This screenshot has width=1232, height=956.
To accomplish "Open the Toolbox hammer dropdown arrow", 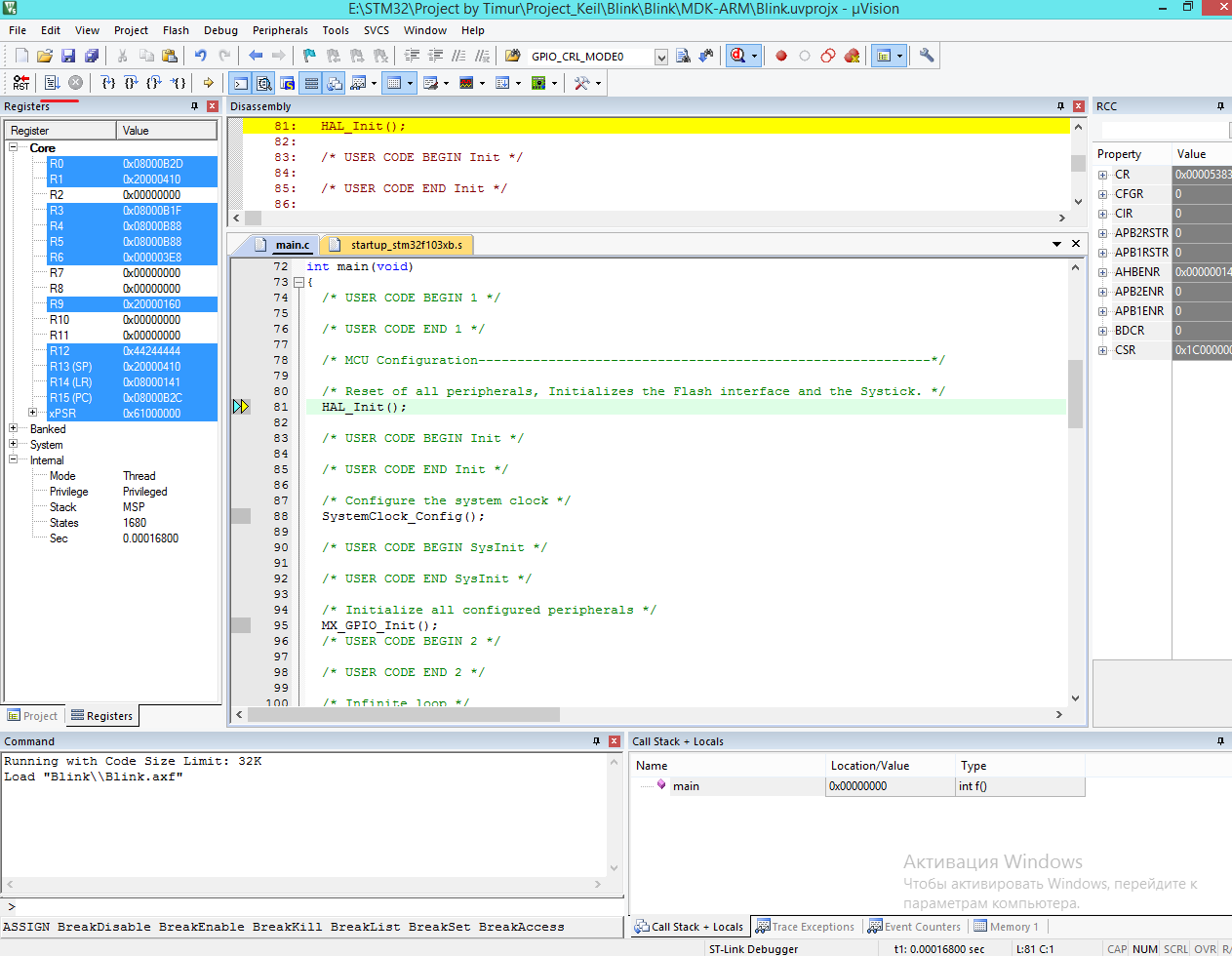I will 597,83.
